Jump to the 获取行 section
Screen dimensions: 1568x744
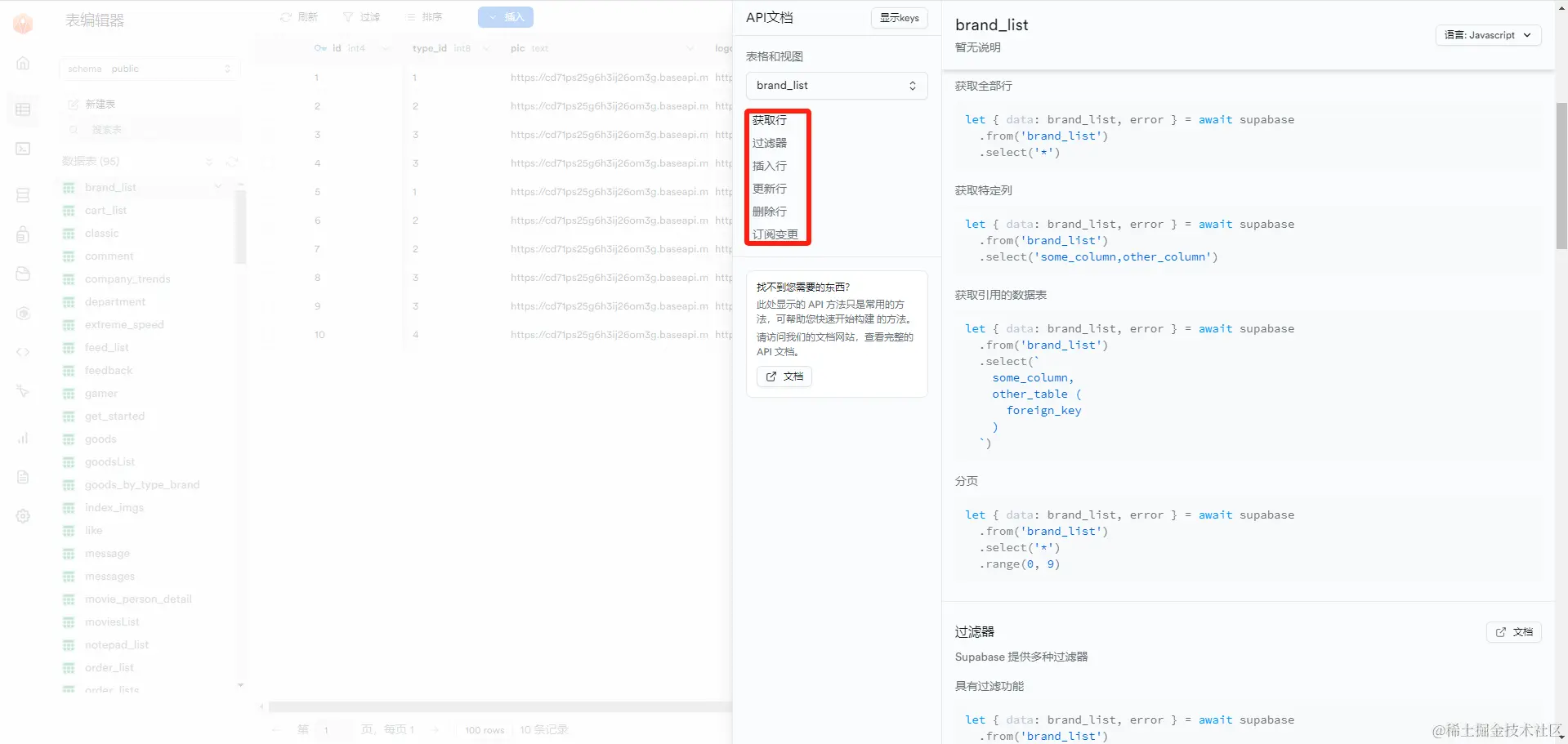pyautogui.click(x=770, y=120)
